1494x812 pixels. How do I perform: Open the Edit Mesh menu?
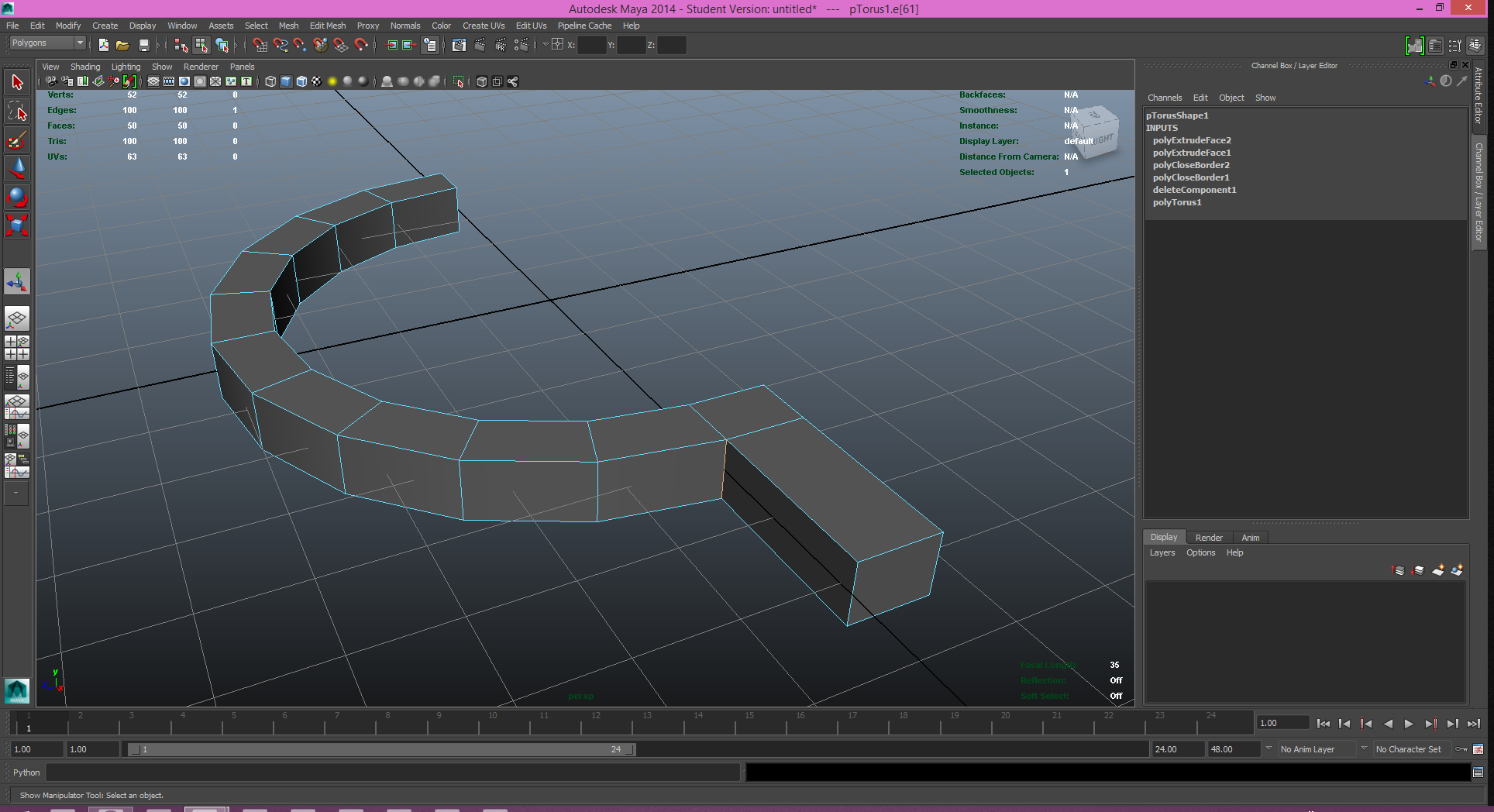coord(327,26)
